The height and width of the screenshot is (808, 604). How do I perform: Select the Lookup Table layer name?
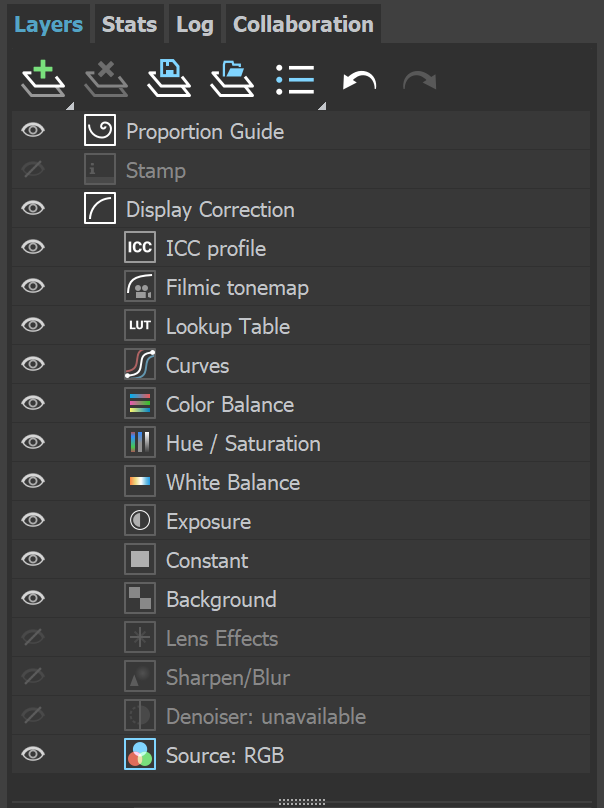pyautogui.click(x=228, y=327)
